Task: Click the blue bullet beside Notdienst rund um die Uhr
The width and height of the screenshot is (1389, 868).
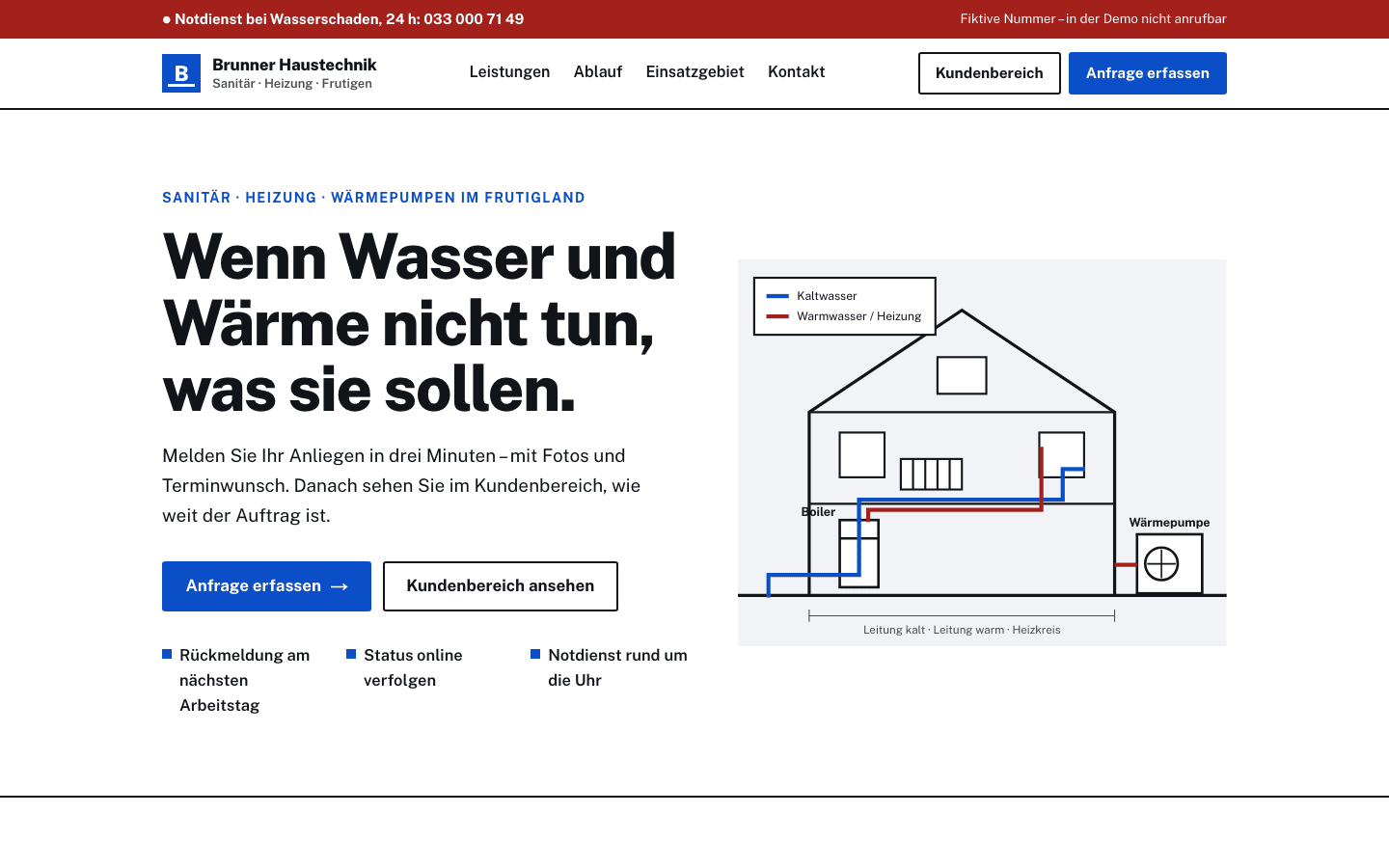Action: (x=535, y=654)
